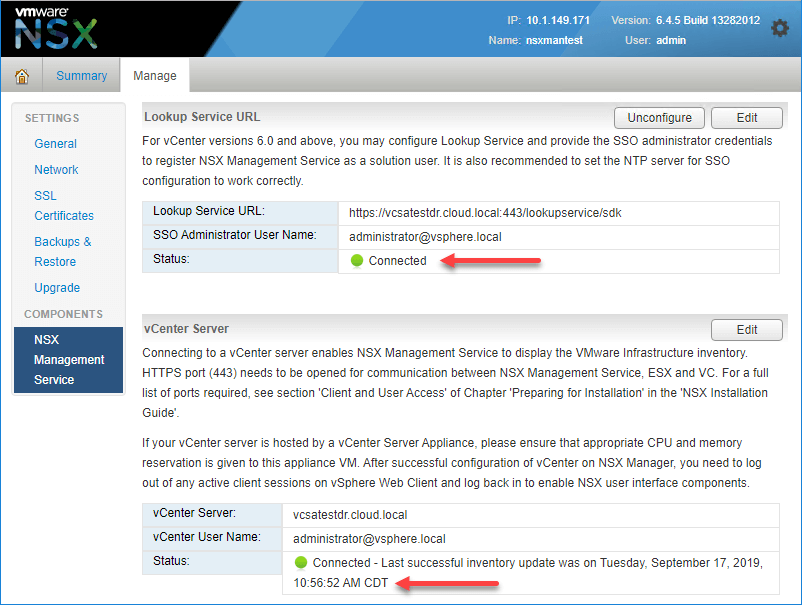Click the lookupservice/sdk URL value
The width and height of the screenshot is (802, 605).
click(x=485, y=213)
